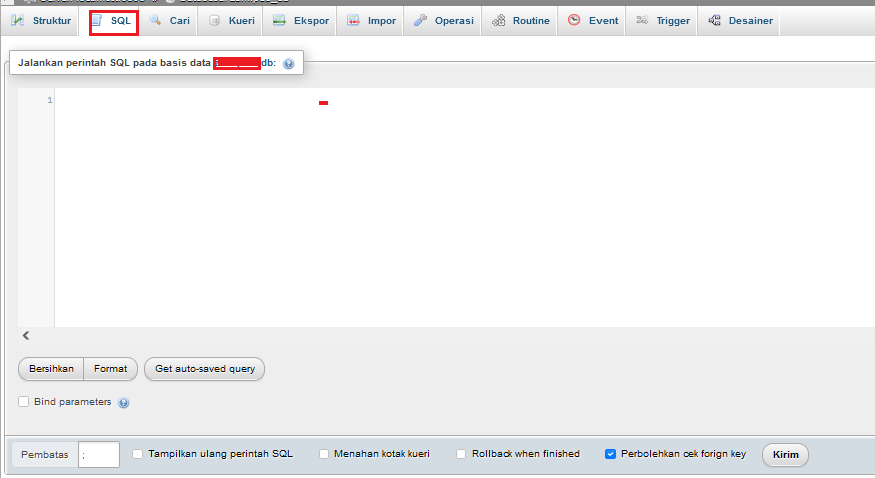Click the Event clock icon
This screenshot has width=875, height=478.
pos(574,21)
